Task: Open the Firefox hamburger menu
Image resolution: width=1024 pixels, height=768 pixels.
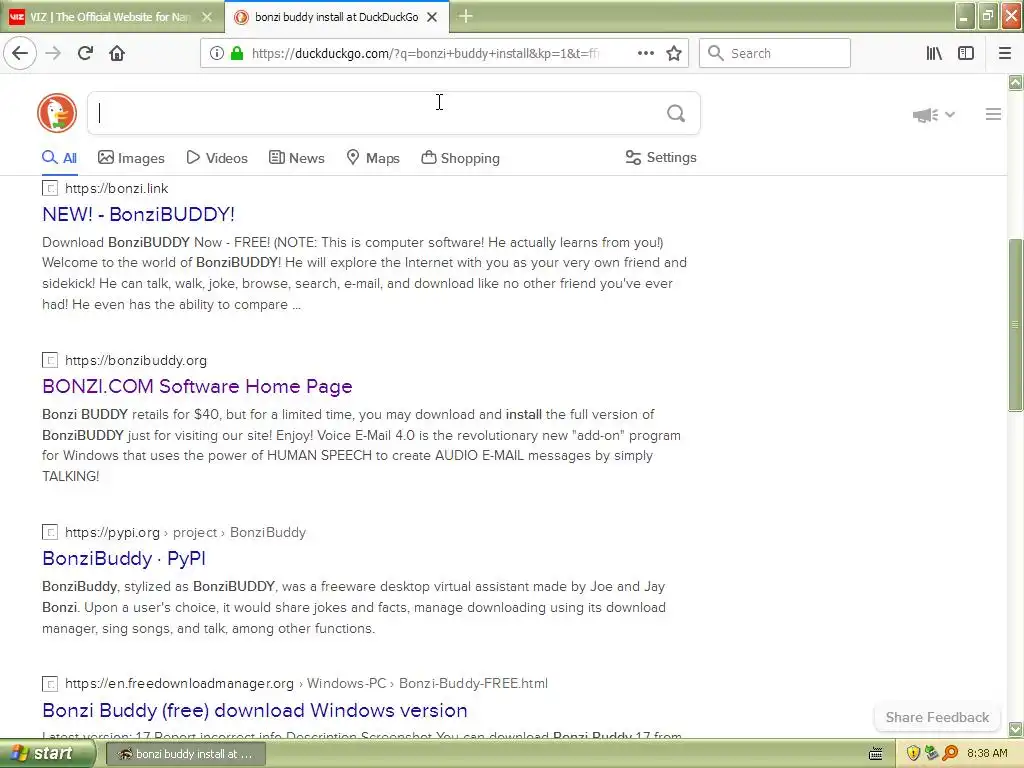Action: click(x=1005, y=53)
